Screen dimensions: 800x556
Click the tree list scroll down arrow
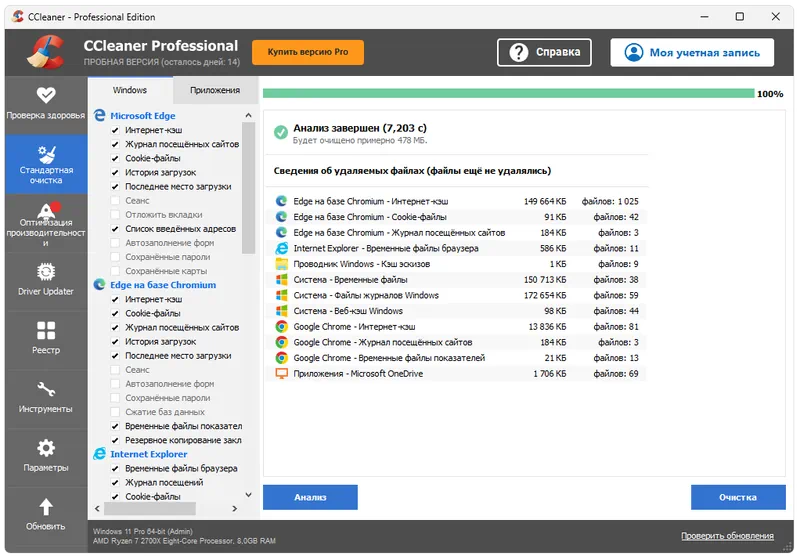click(x=248, y=495)
